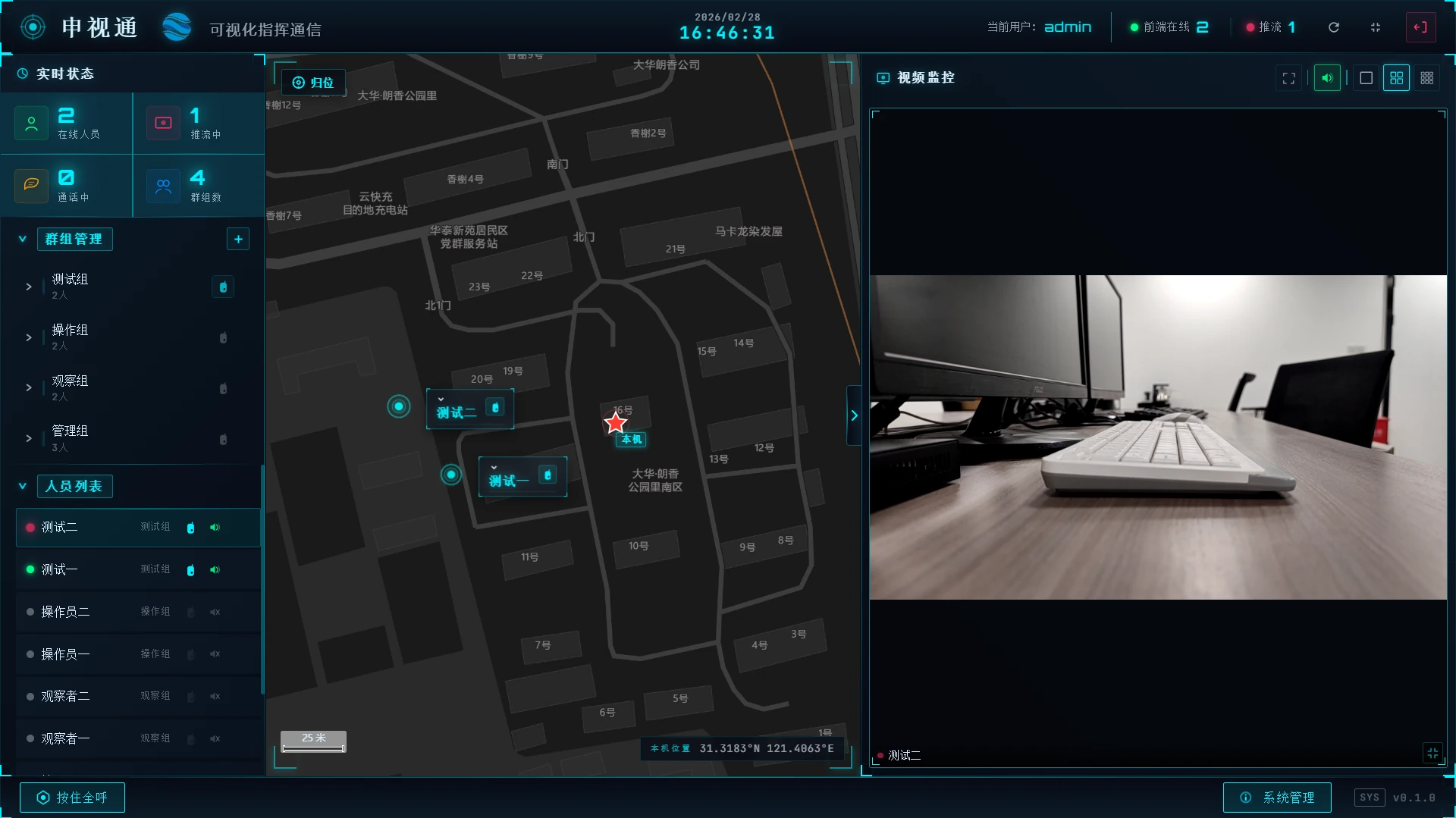Switch video to single-pane layout
This screenshot has height=818, width=1456.
1366,78
